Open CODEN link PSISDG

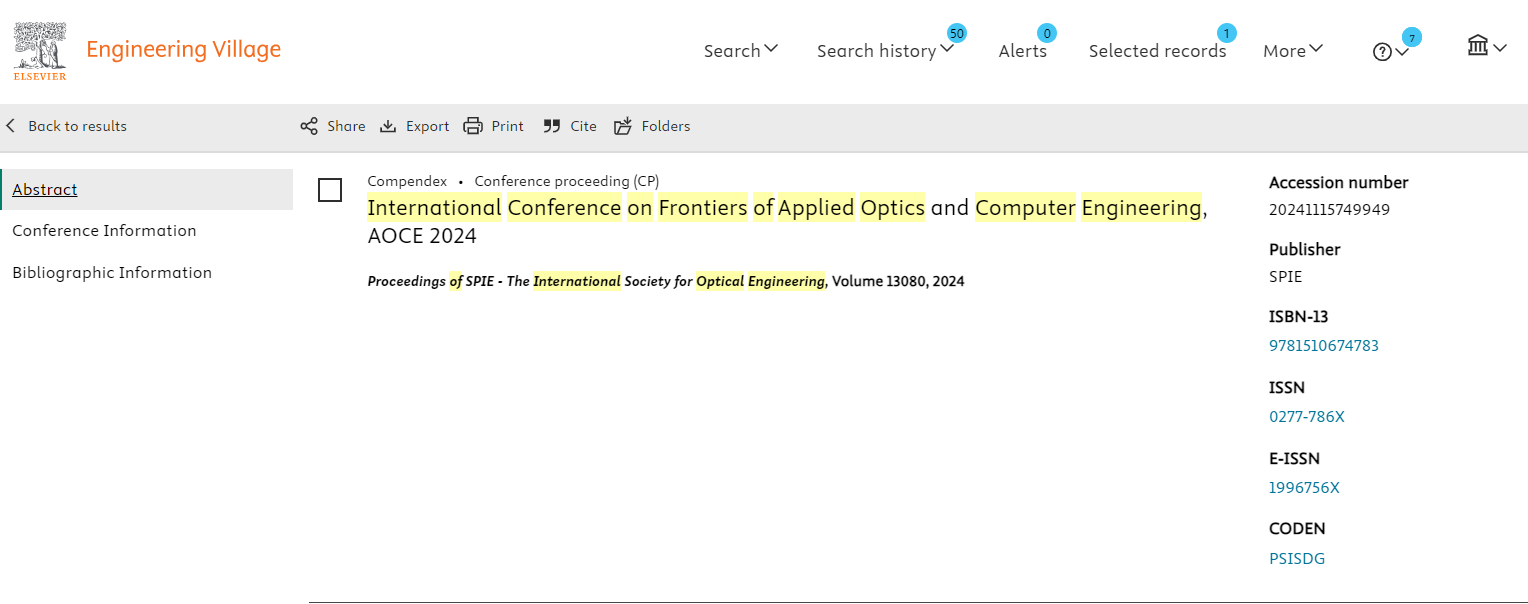click(x=1297, y=559)
